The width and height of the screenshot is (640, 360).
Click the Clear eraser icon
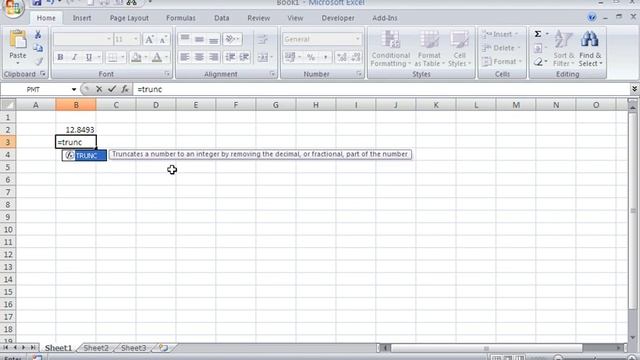pyautogui.click(x=538, y=62)
